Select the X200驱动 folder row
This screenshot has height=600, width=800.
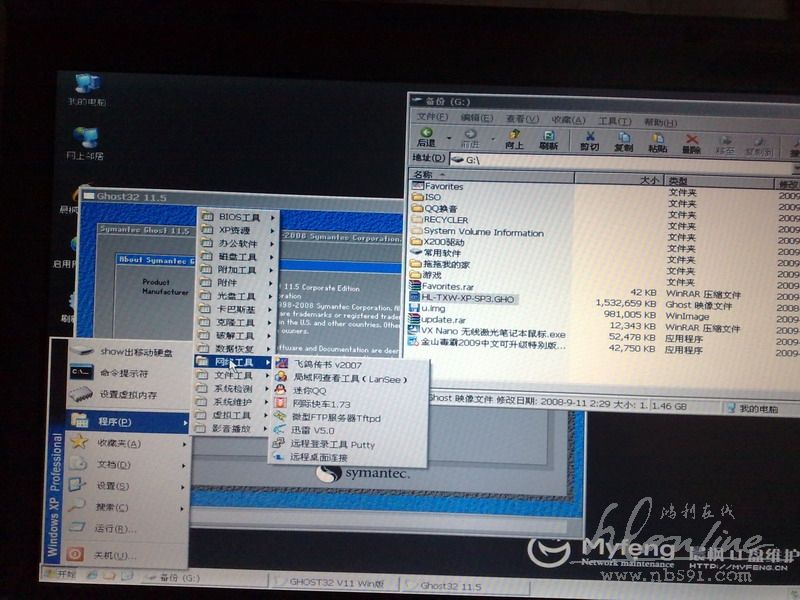click(x=437, y=242)
